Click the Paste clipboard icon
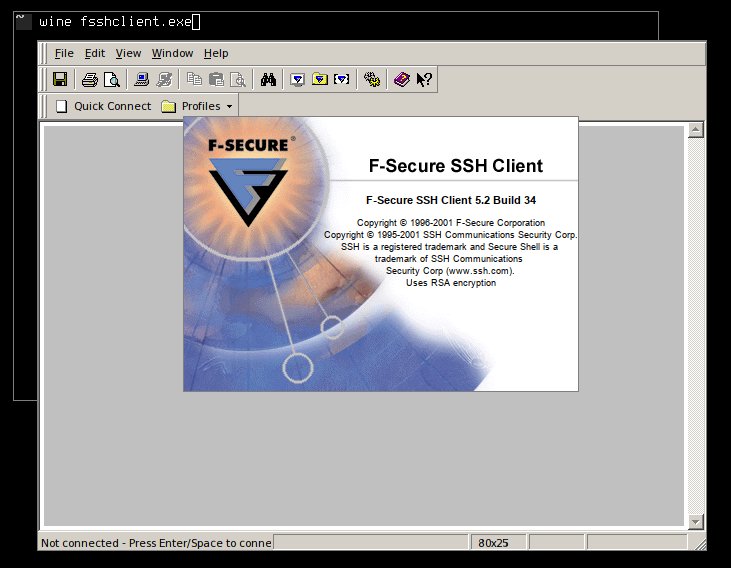The image size is (731, 568). click(216, 79)
